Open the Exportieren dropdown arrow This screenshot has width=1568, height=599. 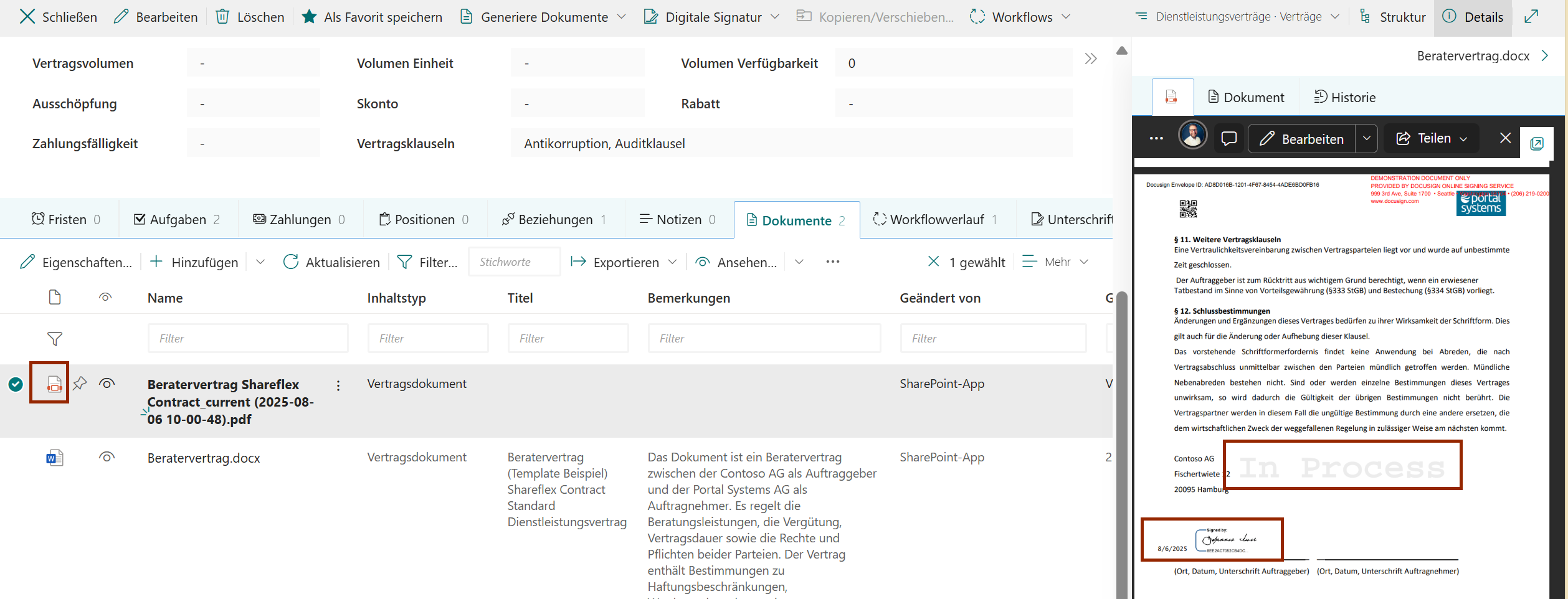pyautogui.click(x=673, y=262)
